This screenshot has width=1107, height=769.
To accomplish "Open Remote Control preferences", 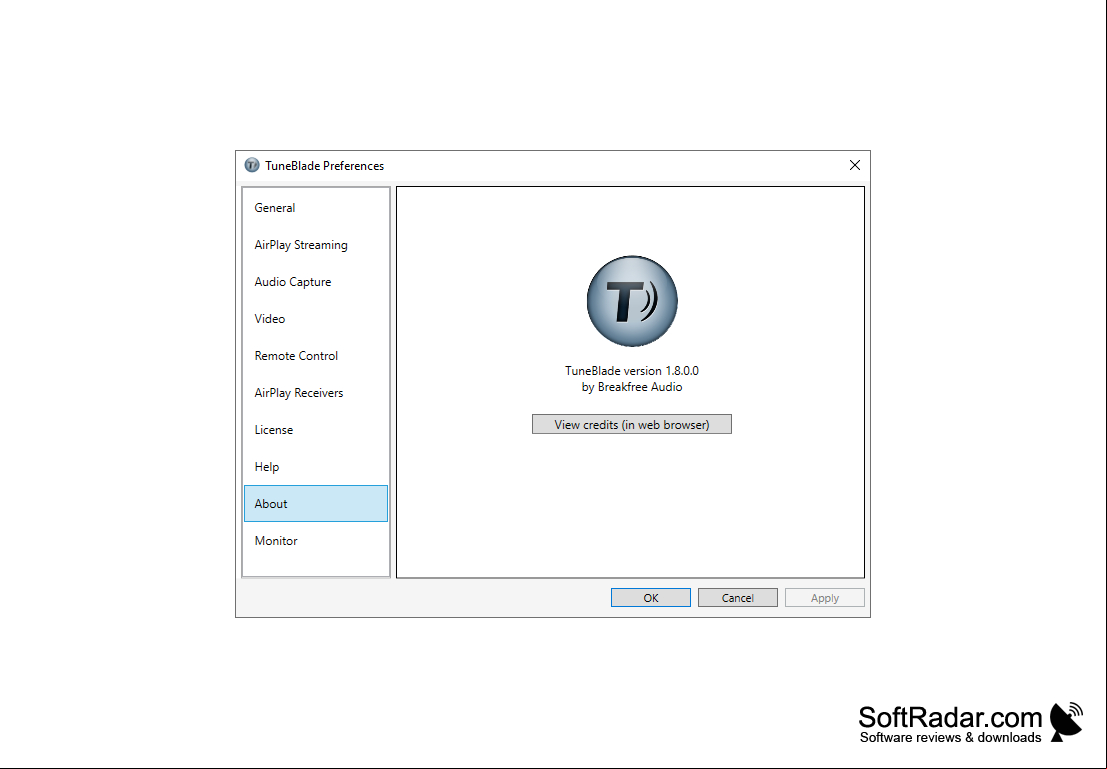I will [316, 356].
